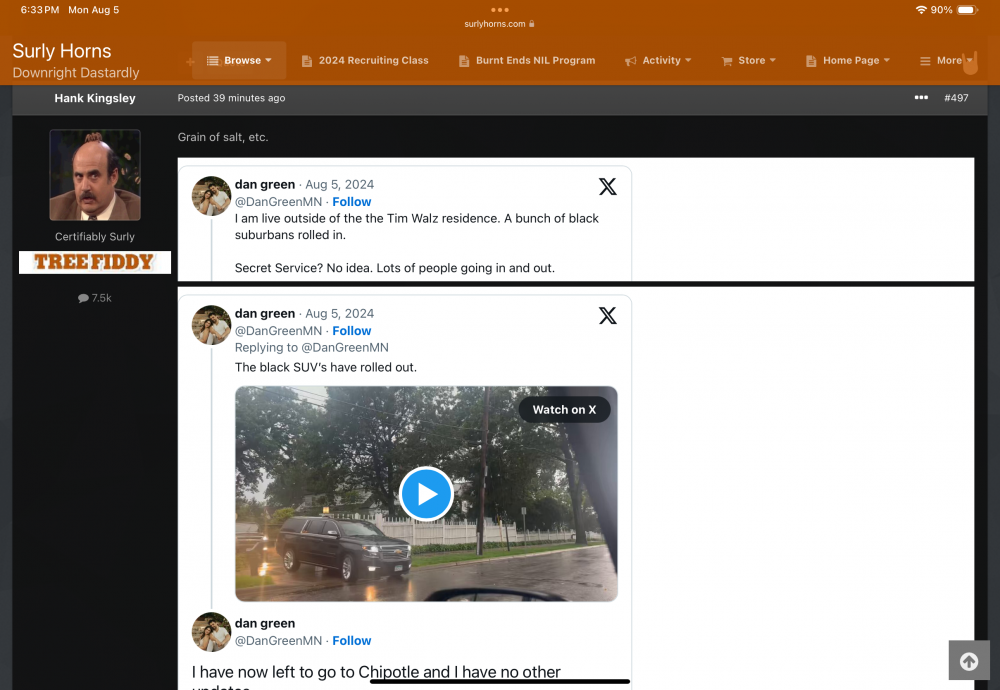Open the Home Page menu
This screenshot has width=1000, height=690.
(849, 61)
